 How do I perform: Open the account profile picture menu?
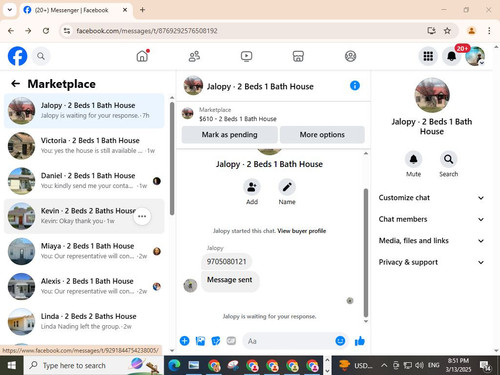point(475,56)
